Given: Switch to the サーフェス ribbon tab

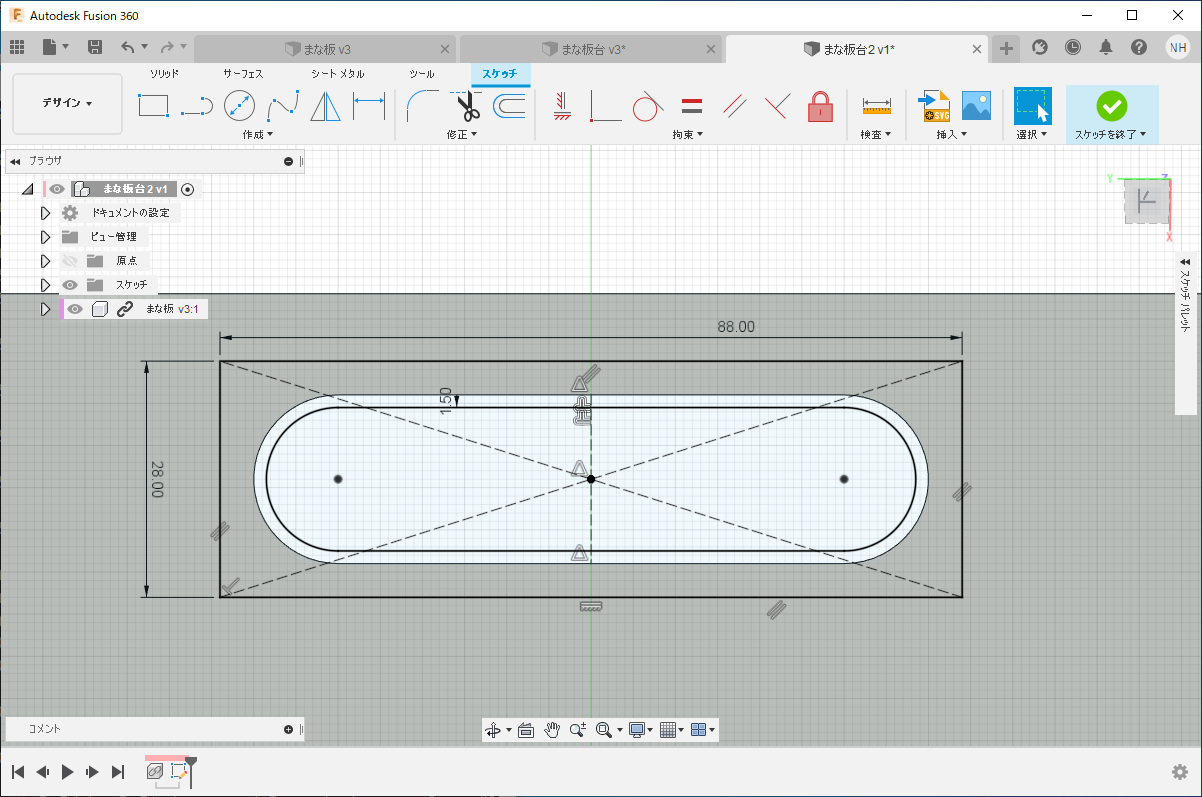Looking at the screenshot, I should click(x=243, y=74).
